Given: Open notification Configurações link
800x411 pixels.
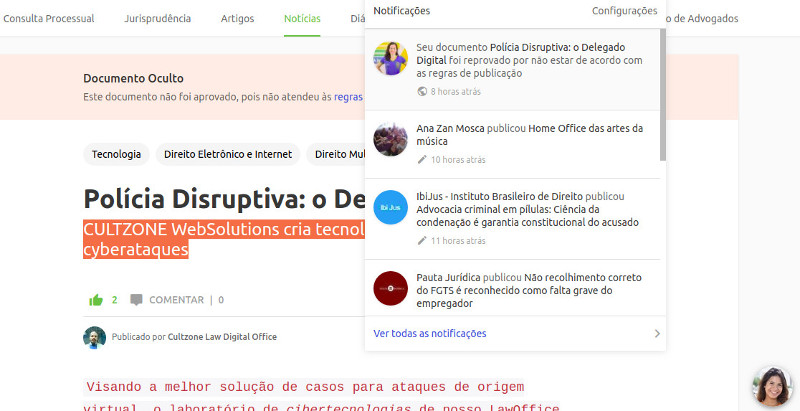Looking at the screenshot, I should click(x=624, y=11).
